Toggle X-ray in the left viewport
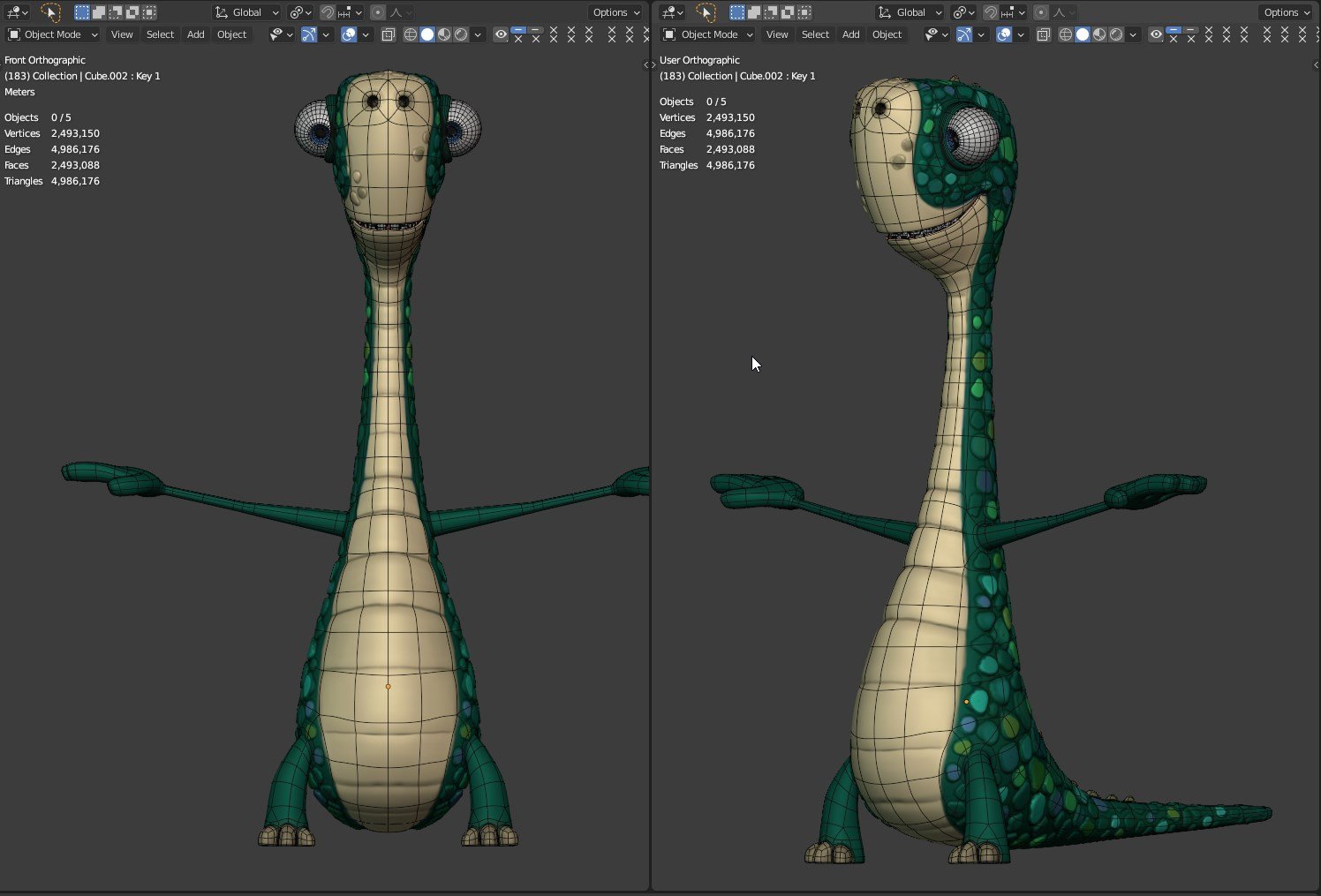Screen dimensions: 1321x896 point(388,34)
